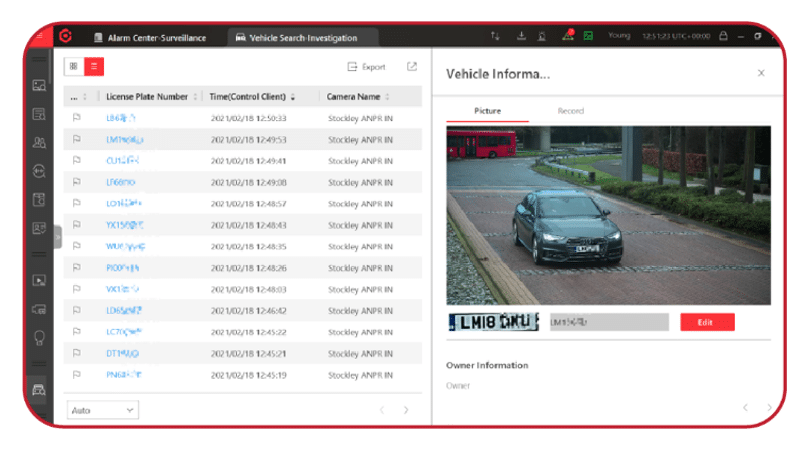Click the alarm warning icon in top bar
Screen dimensions: 808x450
tap(568, 36)
